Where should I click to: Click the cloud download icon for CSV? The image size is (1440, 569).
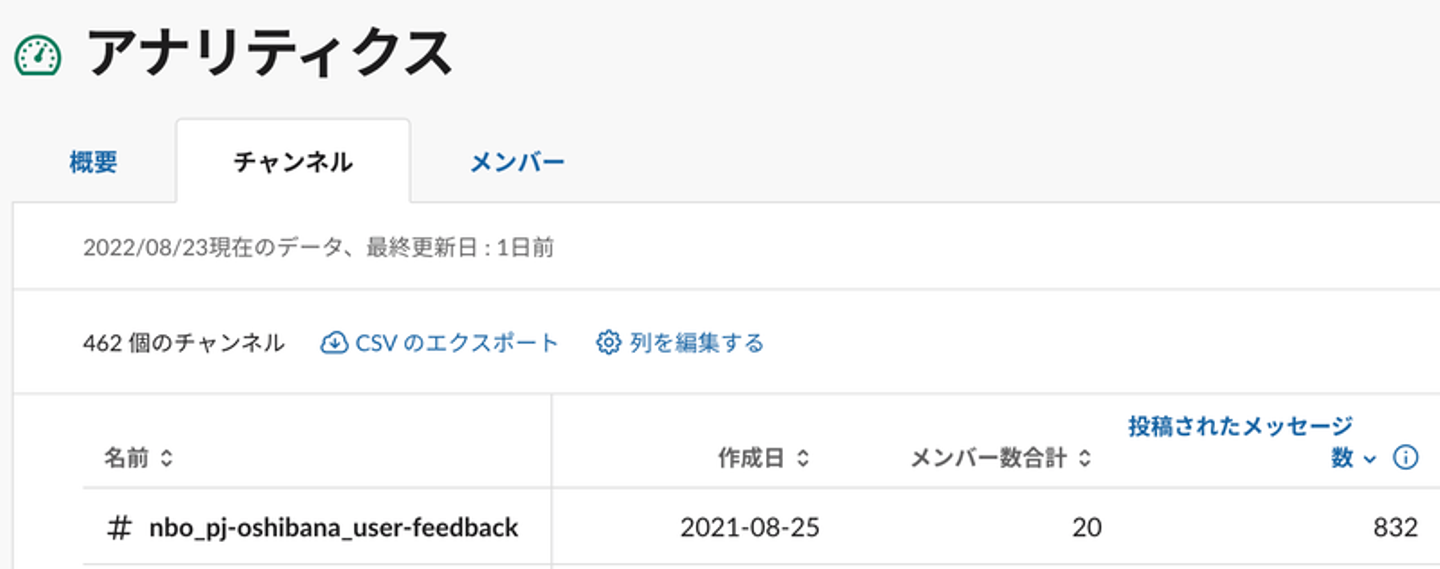(x=334, y=343)
